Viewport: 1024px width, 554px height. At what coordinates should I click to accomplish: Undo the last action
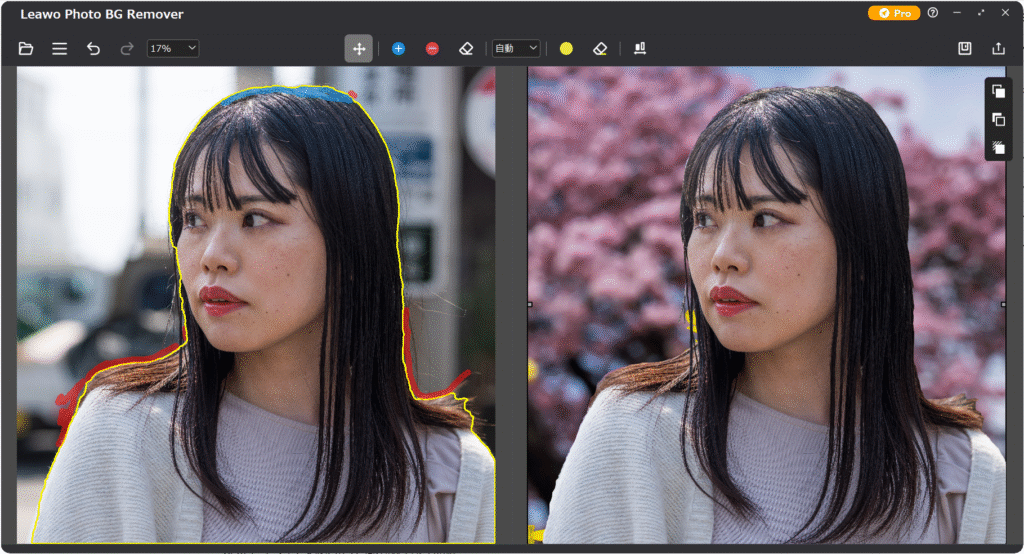tap(93, 48)
